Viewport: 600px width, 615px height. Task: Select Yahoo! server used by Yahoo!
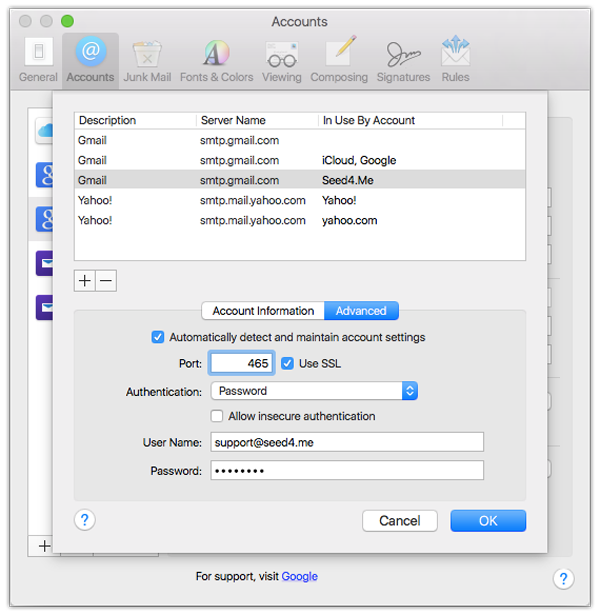click(x=300, y=200)
